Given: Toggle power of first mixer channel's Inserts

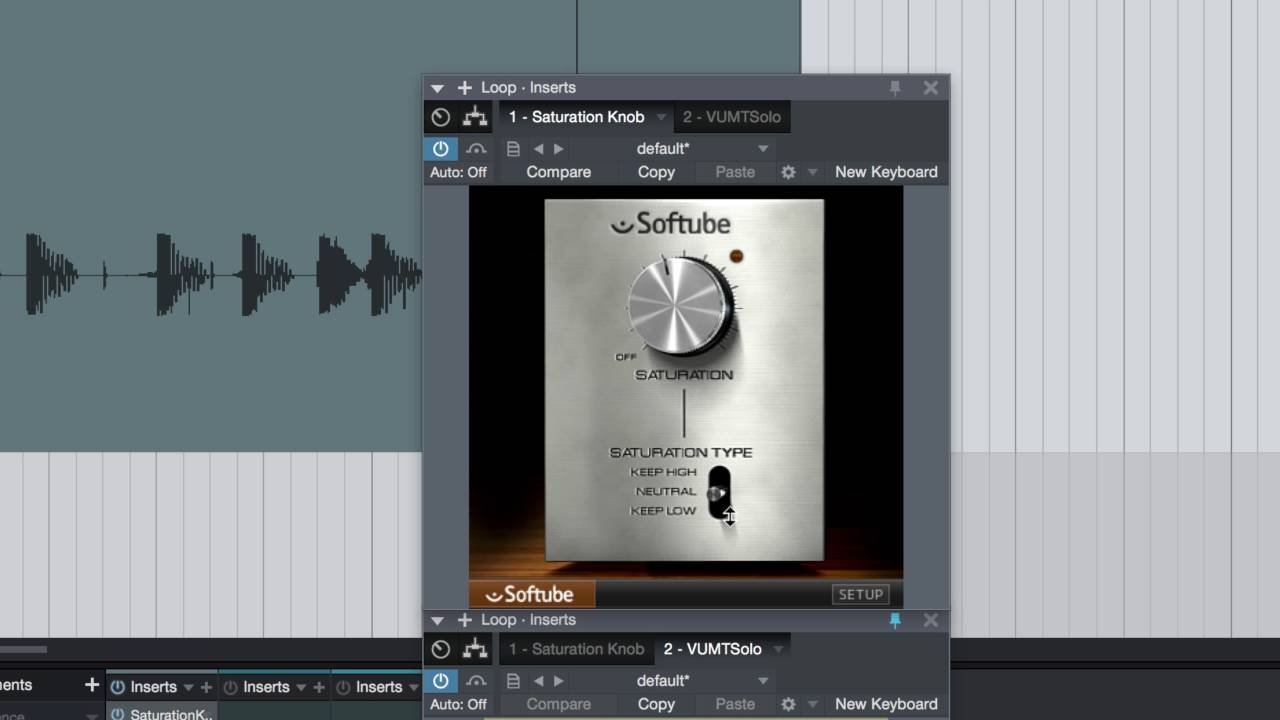Looking at the screenshot, I should point(118,687).
